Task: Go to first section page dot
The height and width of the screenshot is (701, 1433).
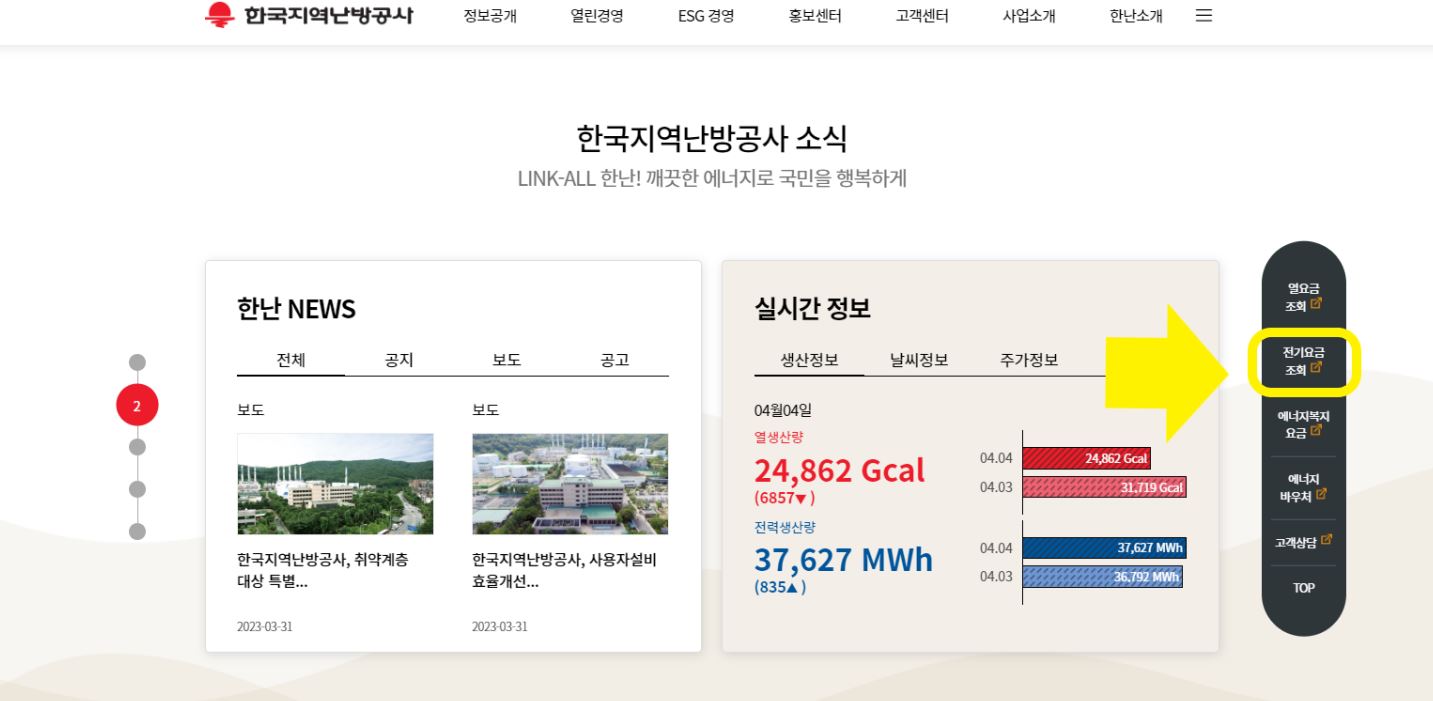Action: point(138,362)
